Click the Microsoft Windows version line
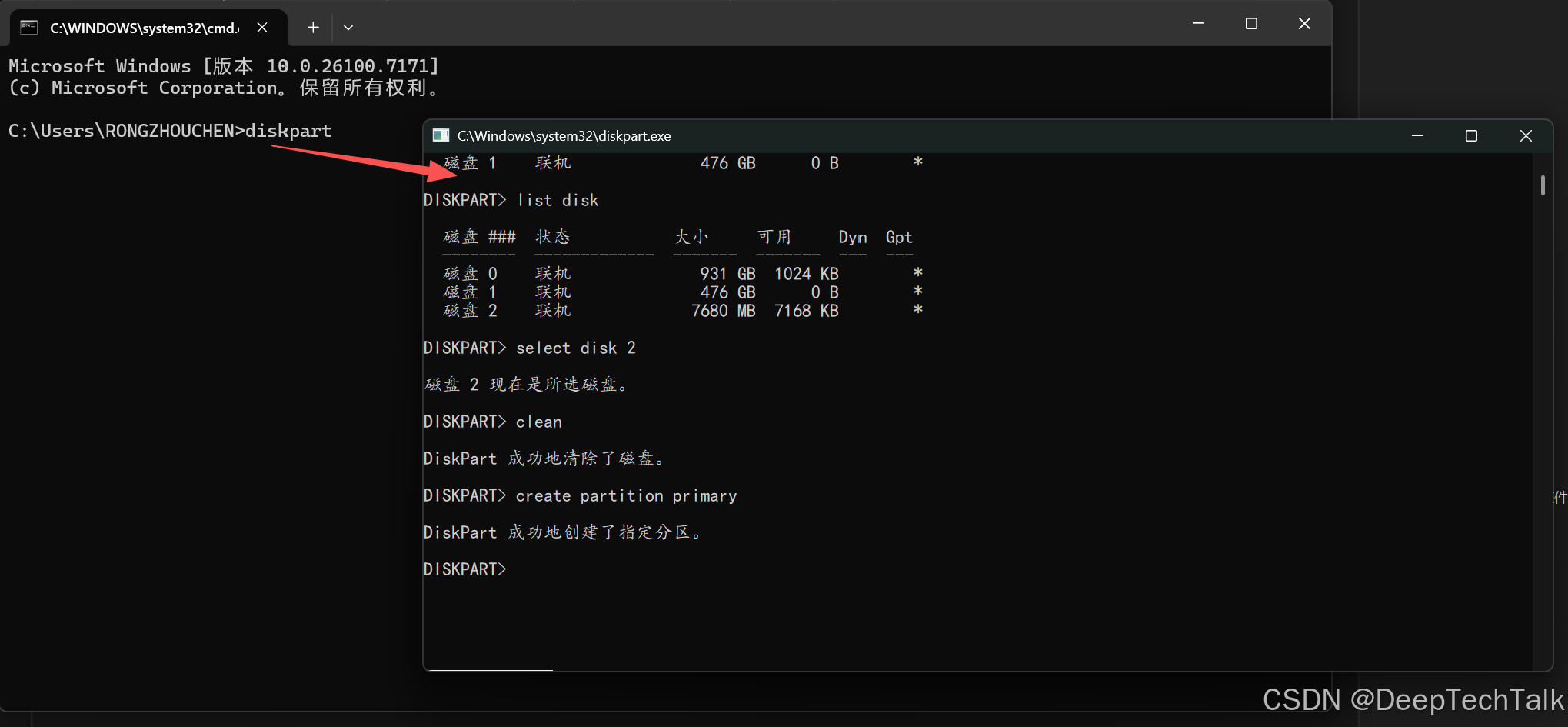Image resolution: width=1568 pixels, height=727 pixels. 224,66
